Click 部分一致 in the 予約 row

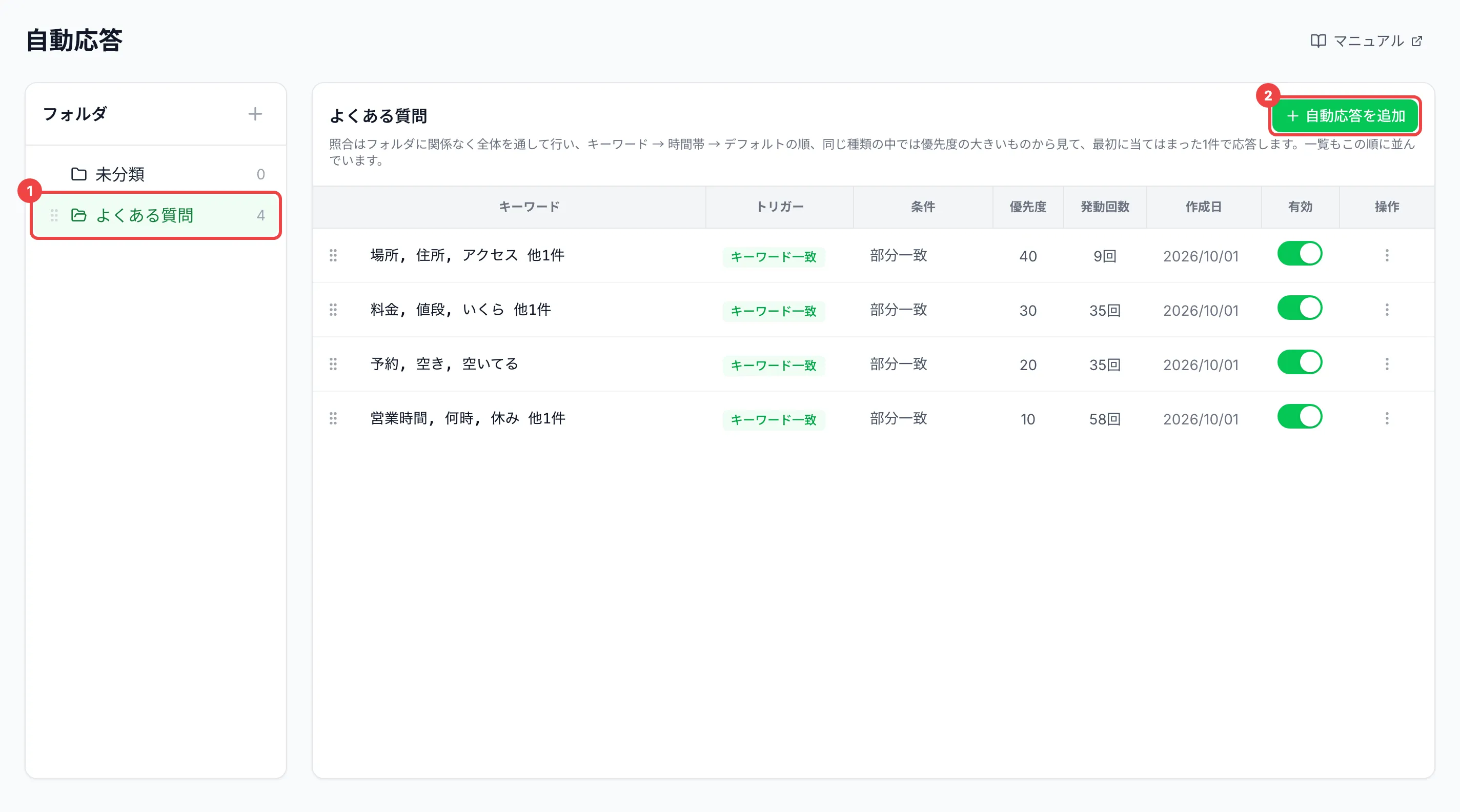898,364
